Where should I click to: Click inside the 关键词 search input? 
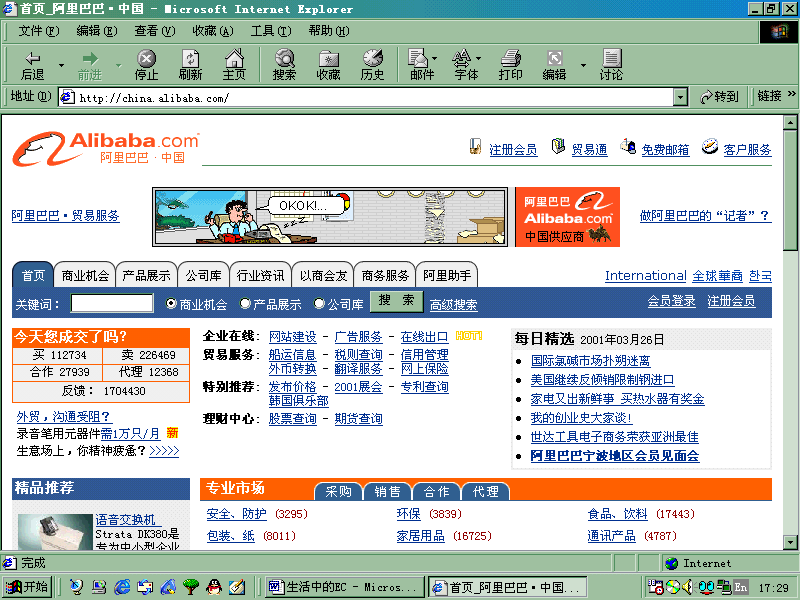(112, 303)
